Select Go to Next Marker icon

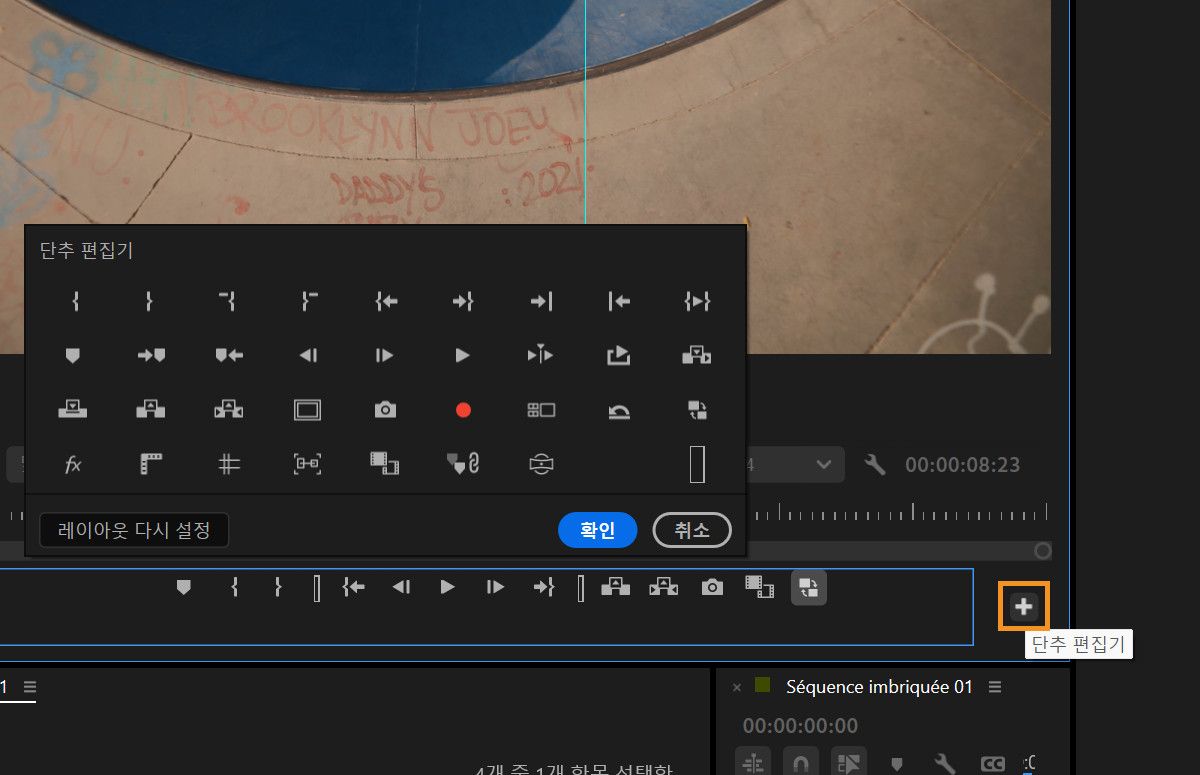(x=150, y=355)
